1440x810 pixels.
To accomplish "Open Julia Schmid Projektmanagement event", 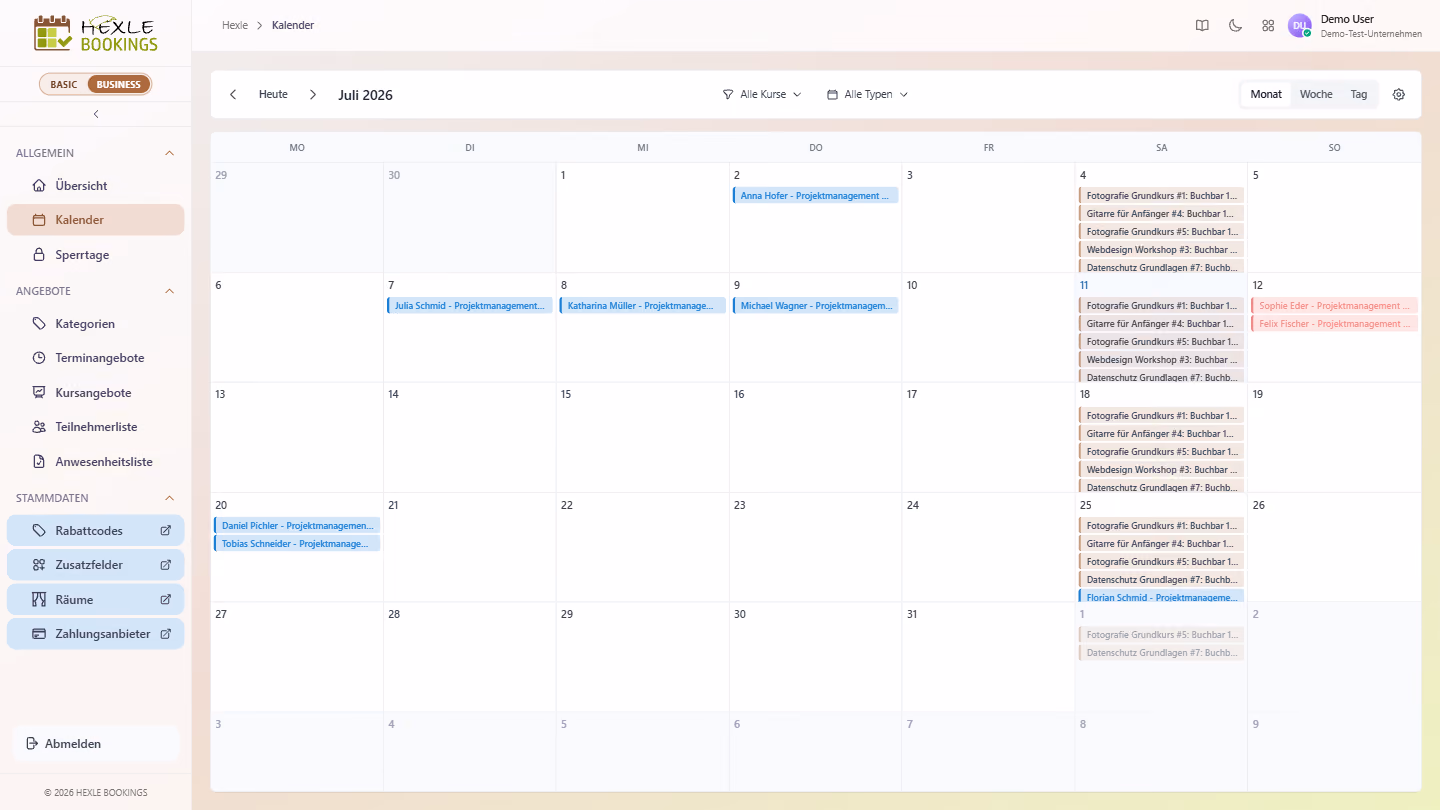I will 470,306.
